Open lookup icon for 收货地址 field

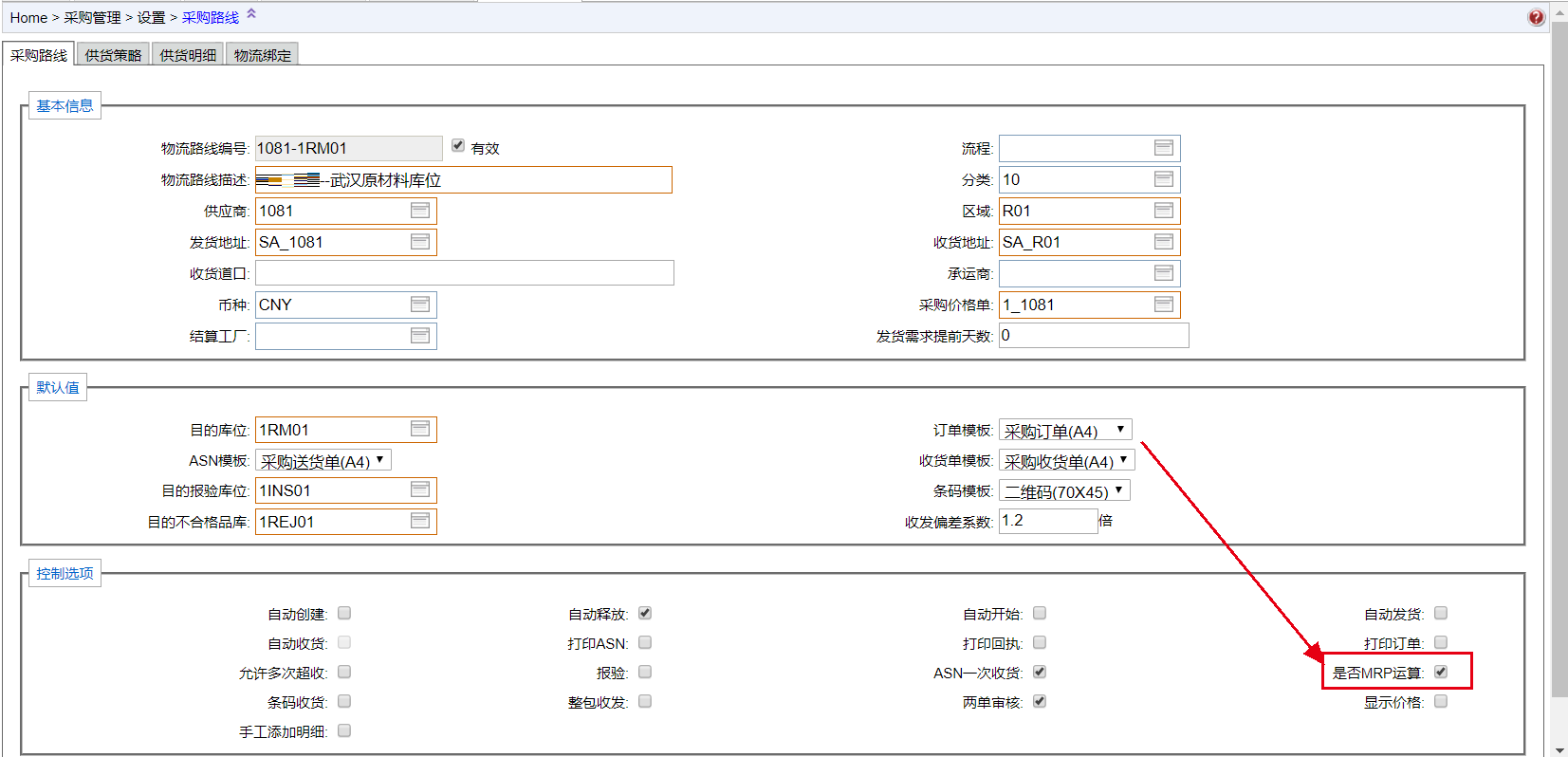pos(1164,242)
